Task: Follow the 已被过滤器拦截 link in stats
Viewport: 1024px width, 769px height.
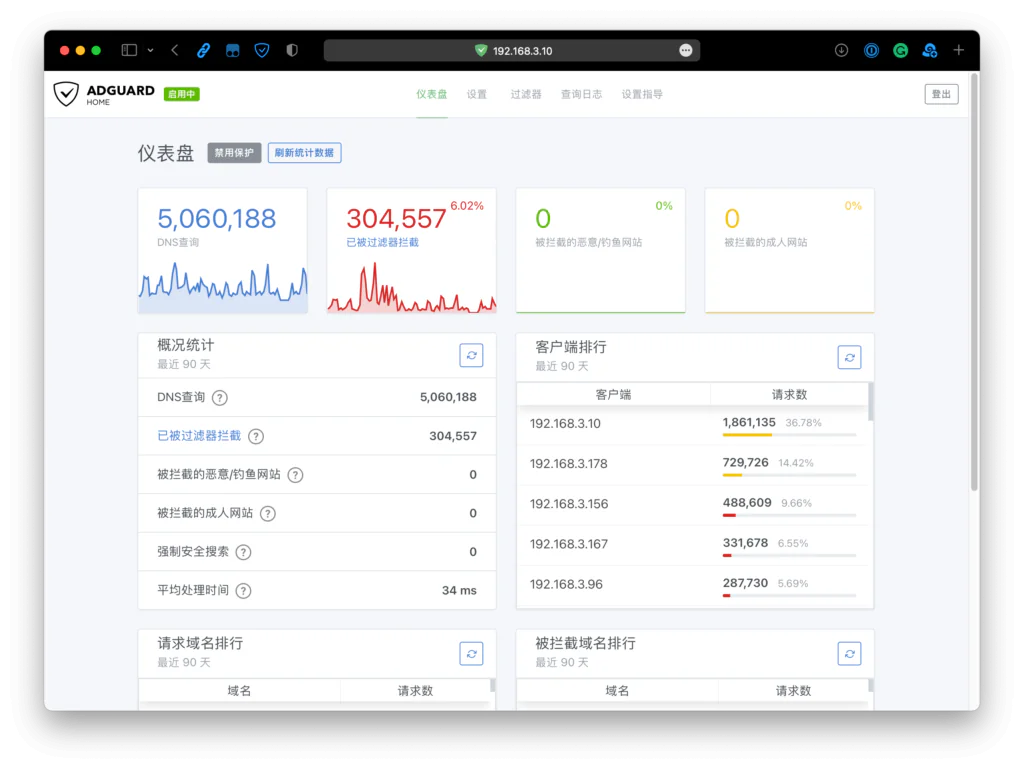Action: tap(199, 435)
